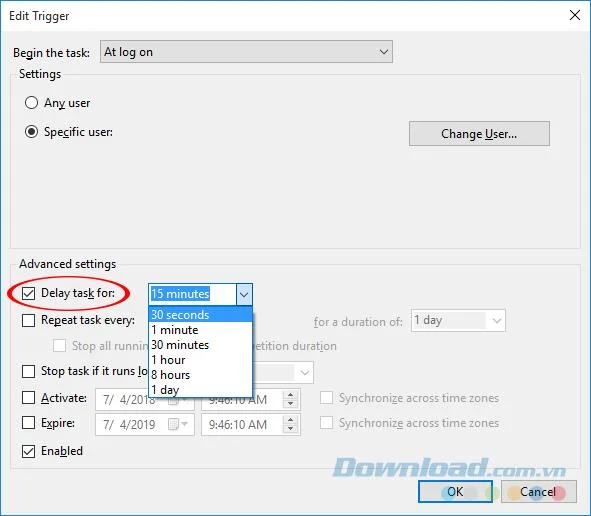Click the 15 minutes delay input field
The image size is (591, 516).
click(x=193, y=294)
